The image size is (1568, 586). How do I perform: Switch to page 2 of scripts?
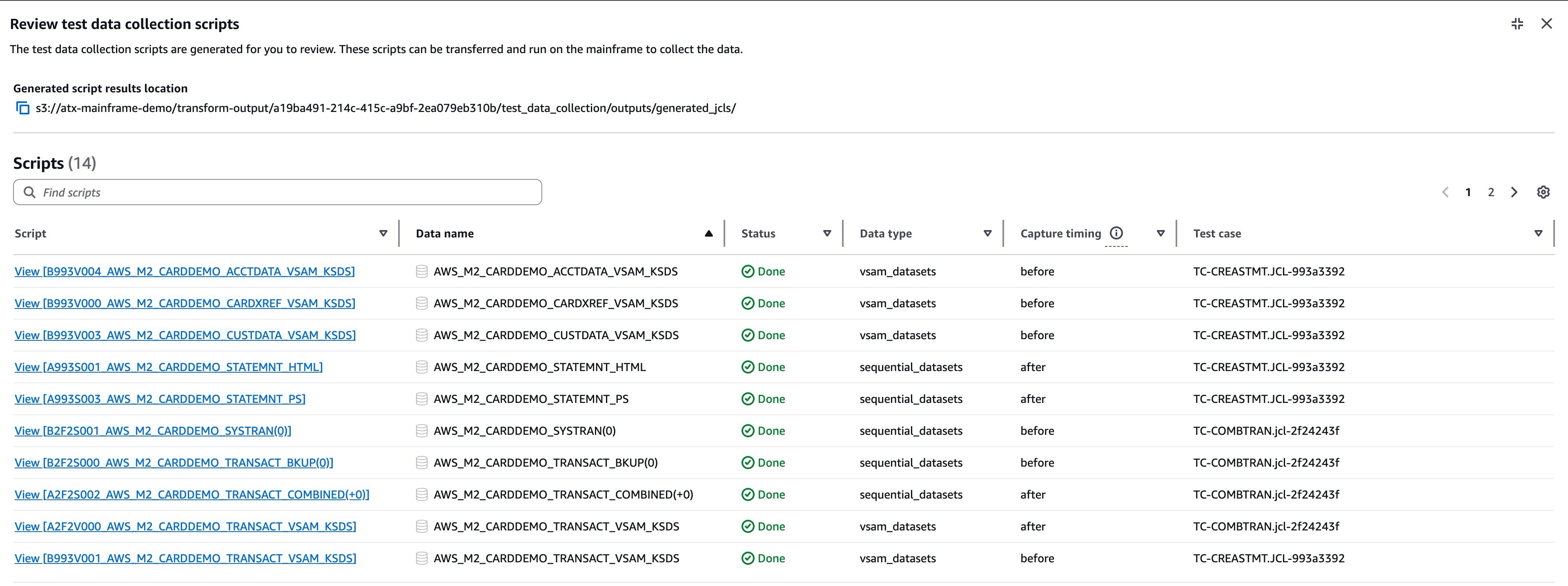[x=1491, y=192]
